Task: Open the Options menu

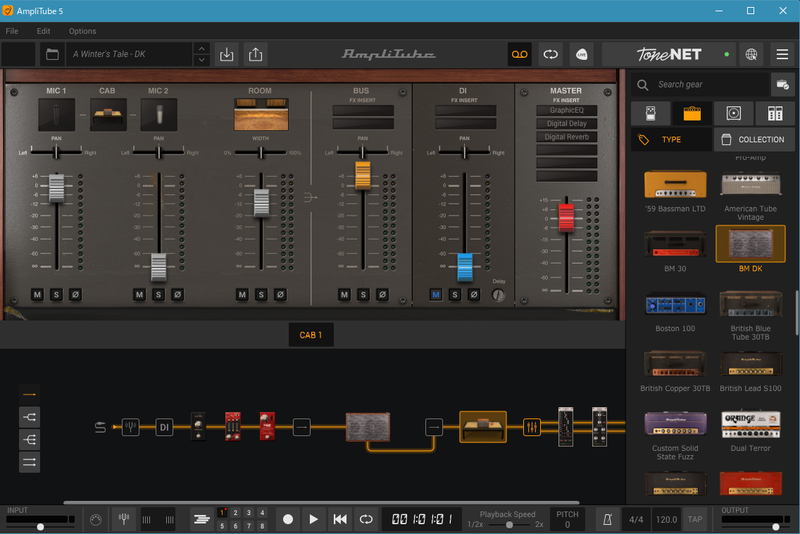Action: coord(82,31)
